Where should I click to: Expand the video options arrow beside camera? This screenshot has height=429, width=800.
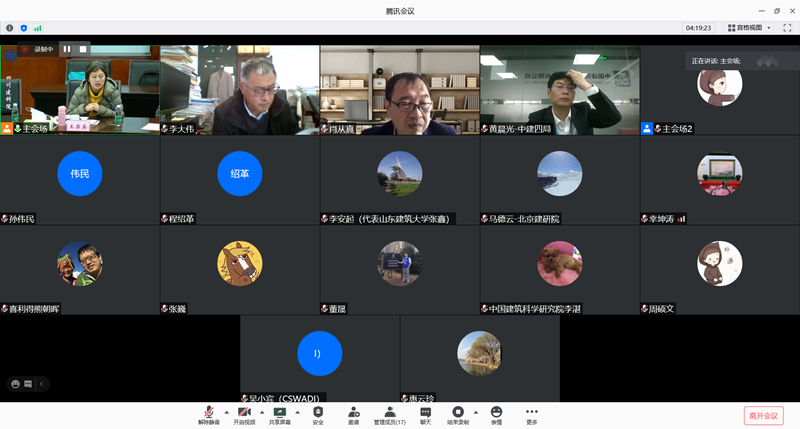pyautogui.click(x=261, y=411)
